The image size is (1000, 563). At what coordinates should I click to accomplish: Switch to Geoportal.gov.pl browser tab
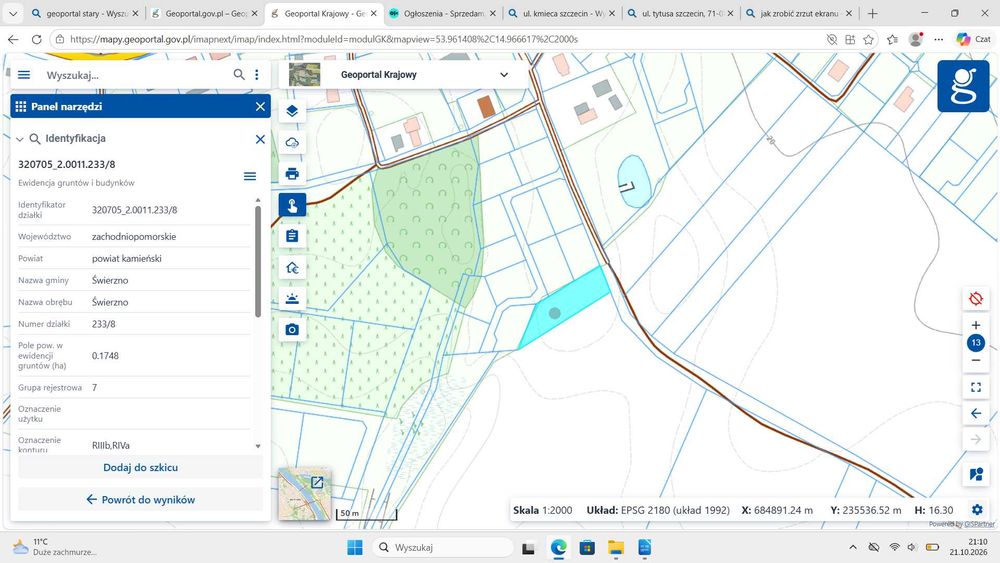[x=204, y=13]
